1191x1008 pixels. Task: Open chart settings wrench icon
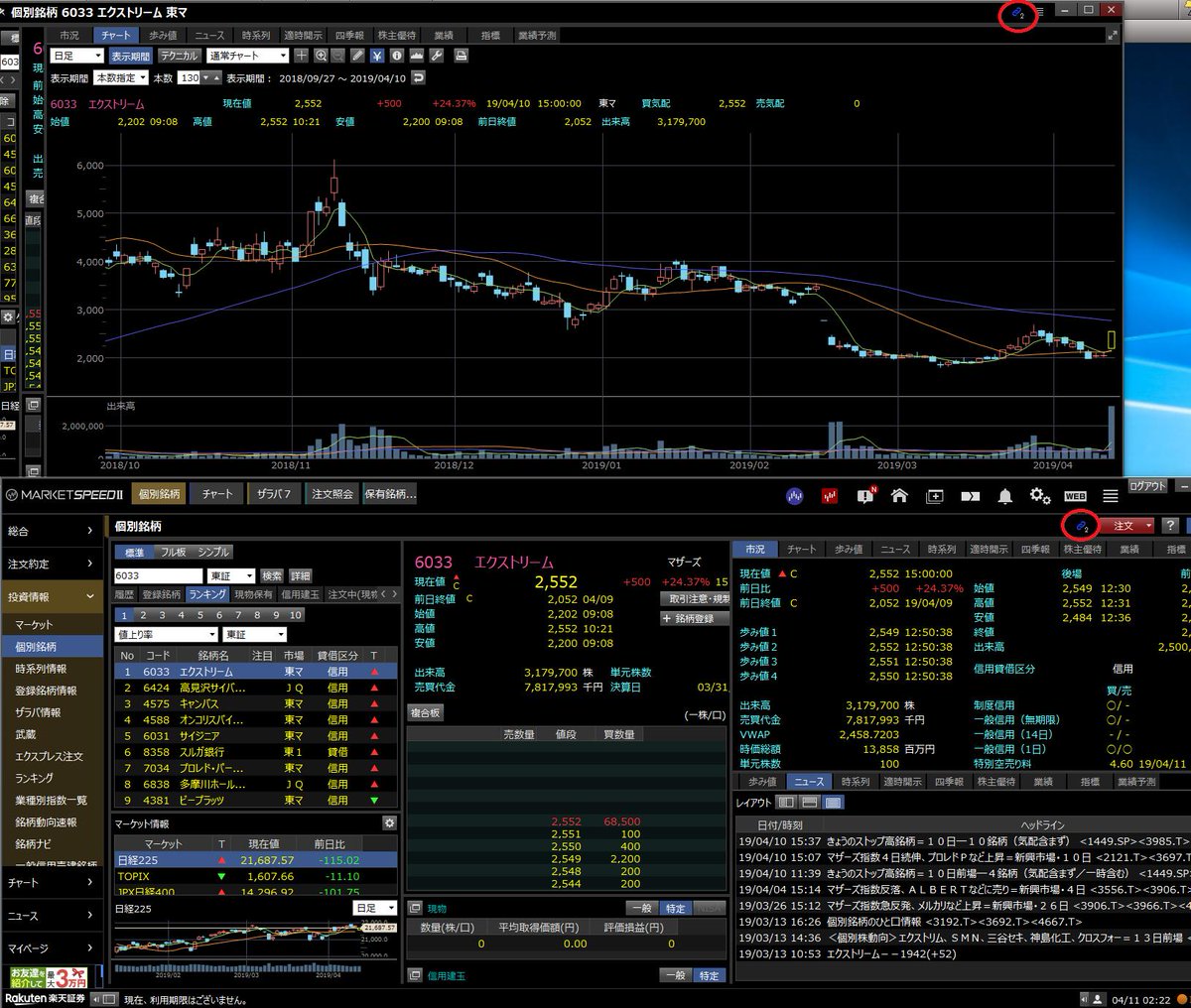coord(436,56)
